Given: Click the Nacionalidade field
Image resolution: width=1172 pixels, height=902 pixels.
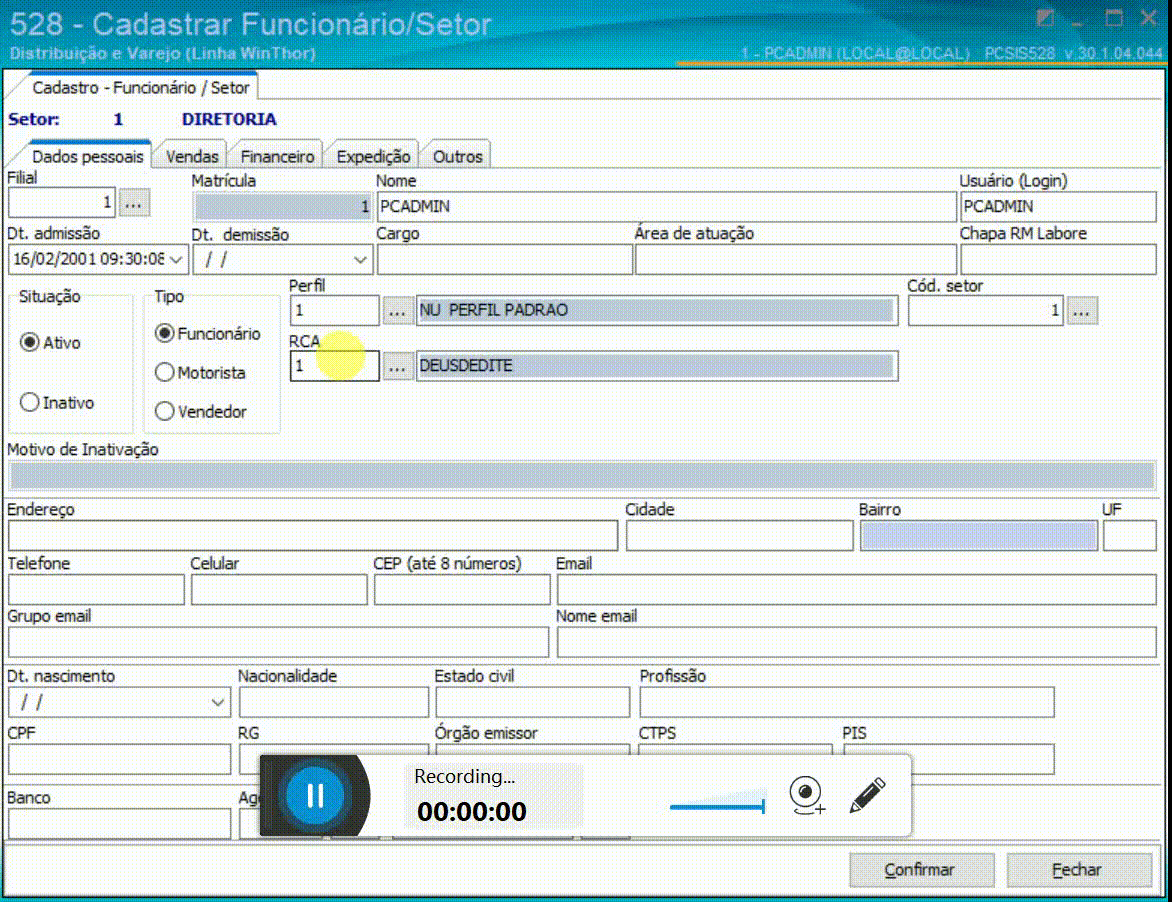Looking at the screenshot, I should point(334,702).
